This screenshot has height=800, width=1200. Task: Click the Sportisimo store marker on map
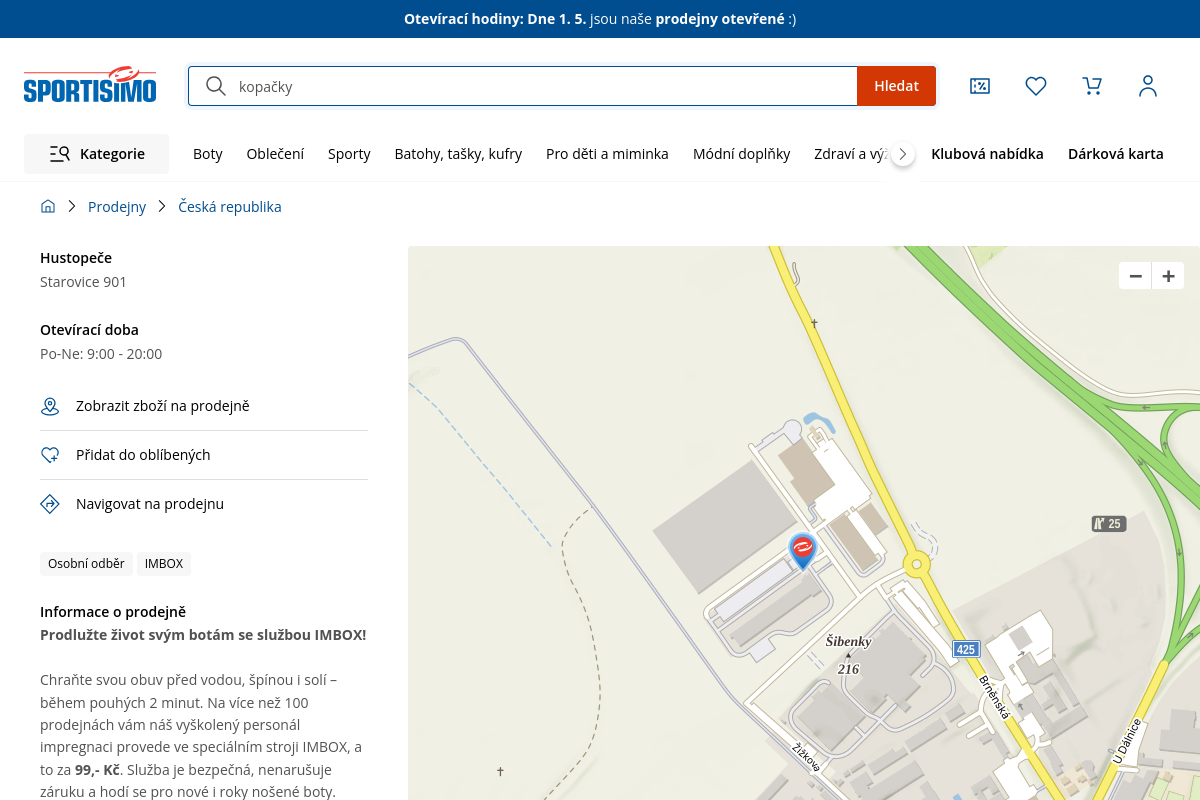[x=802, y=549]
